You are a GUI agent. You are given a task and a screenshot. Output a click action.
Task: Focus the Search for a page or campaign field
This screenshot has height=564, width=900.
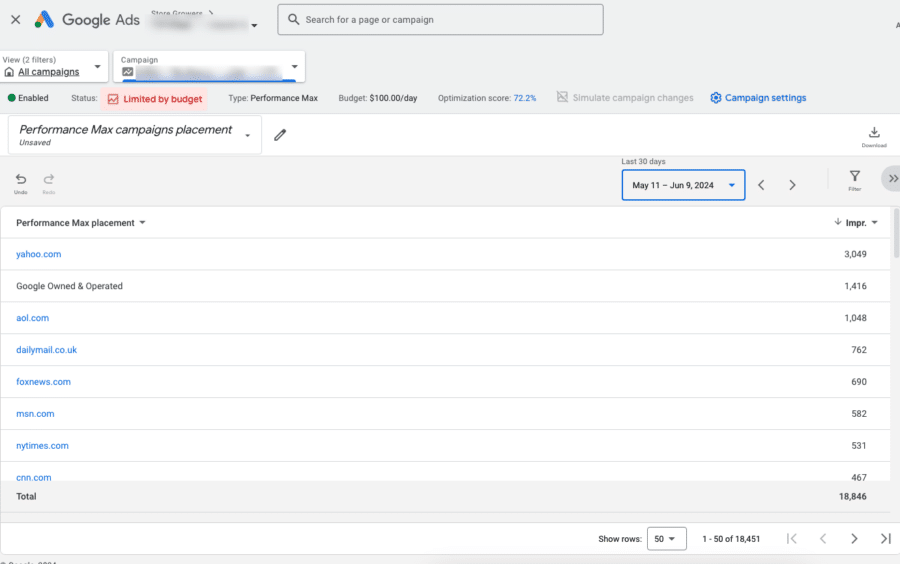440,20
